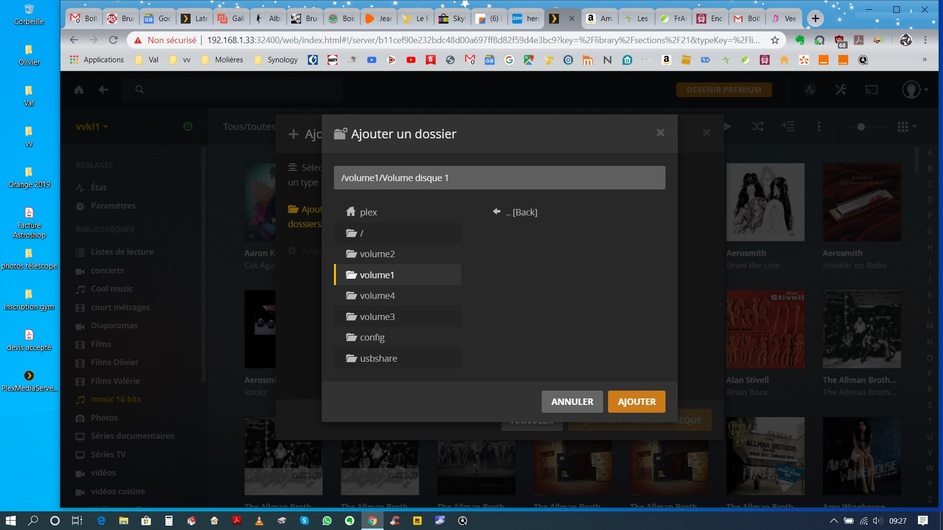Open the État settings entry
The height and width of the screenshot is (530, 943).
[98, 187]
